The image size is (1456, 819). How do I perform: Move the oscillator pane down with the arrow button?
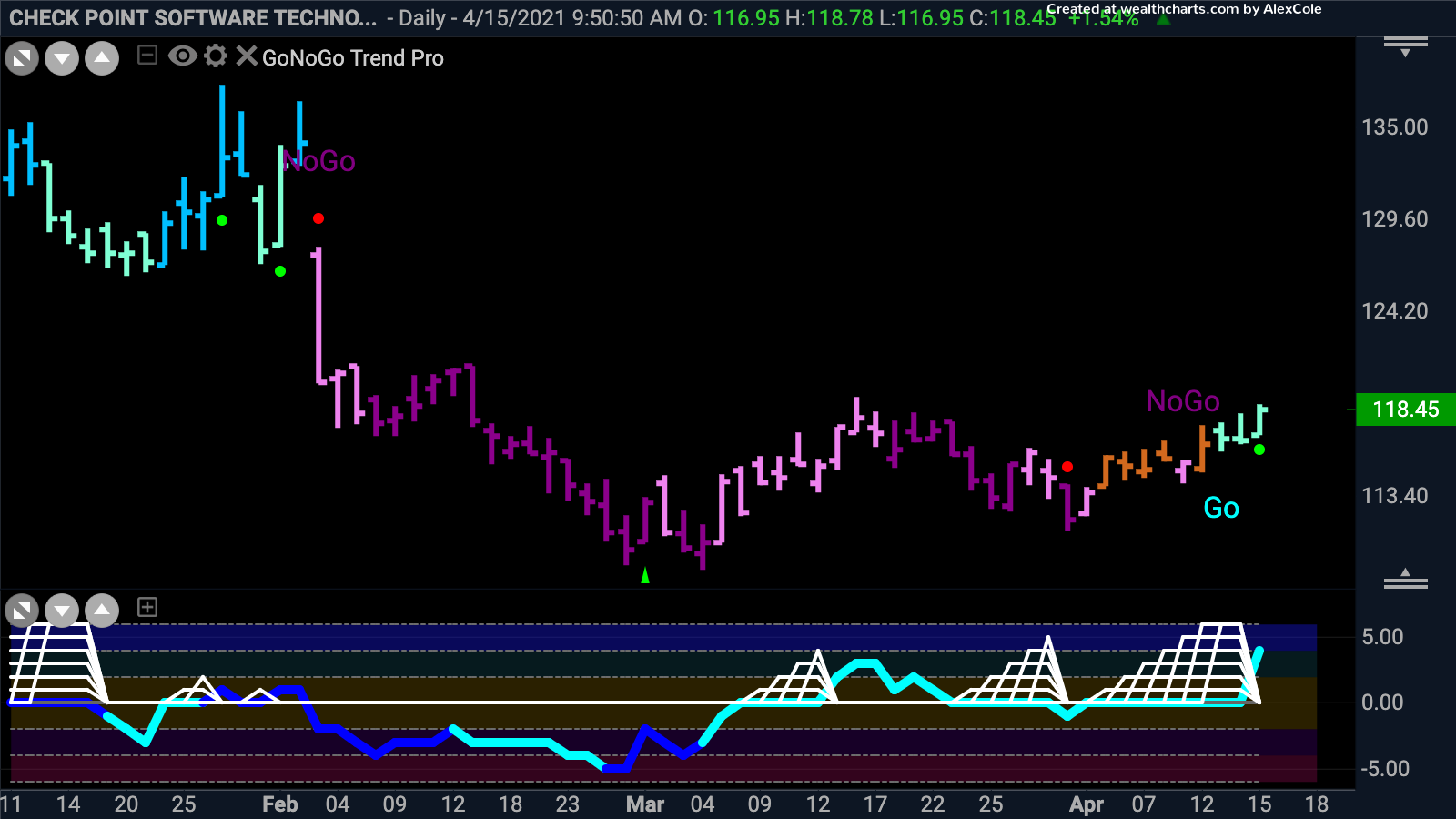click(62, 610)
